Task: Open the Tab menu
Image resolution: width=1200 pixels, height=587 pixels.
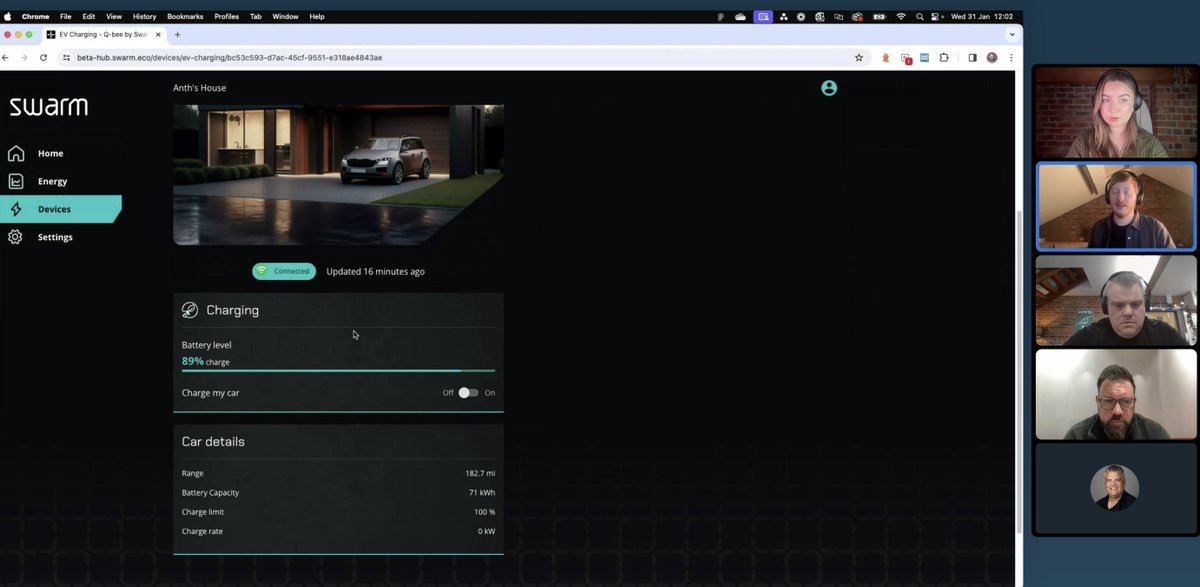Action: point(256,17)
